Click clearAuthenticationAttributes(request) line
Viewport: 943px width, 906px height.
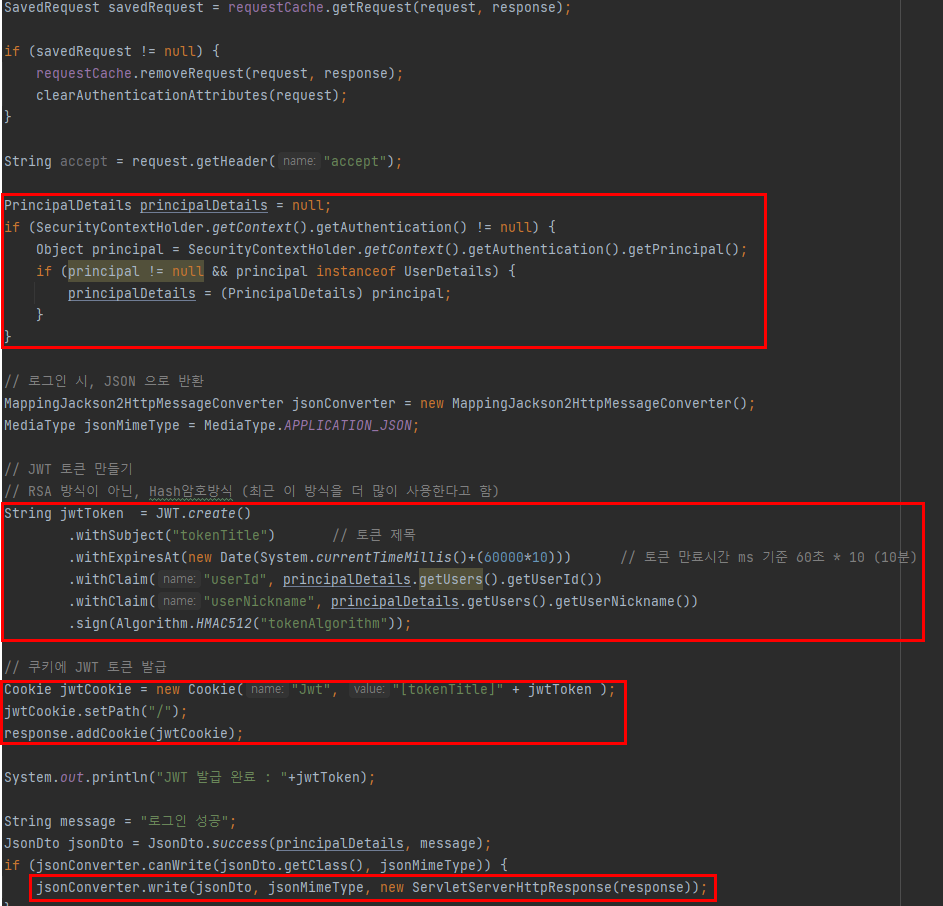point(191,96)
